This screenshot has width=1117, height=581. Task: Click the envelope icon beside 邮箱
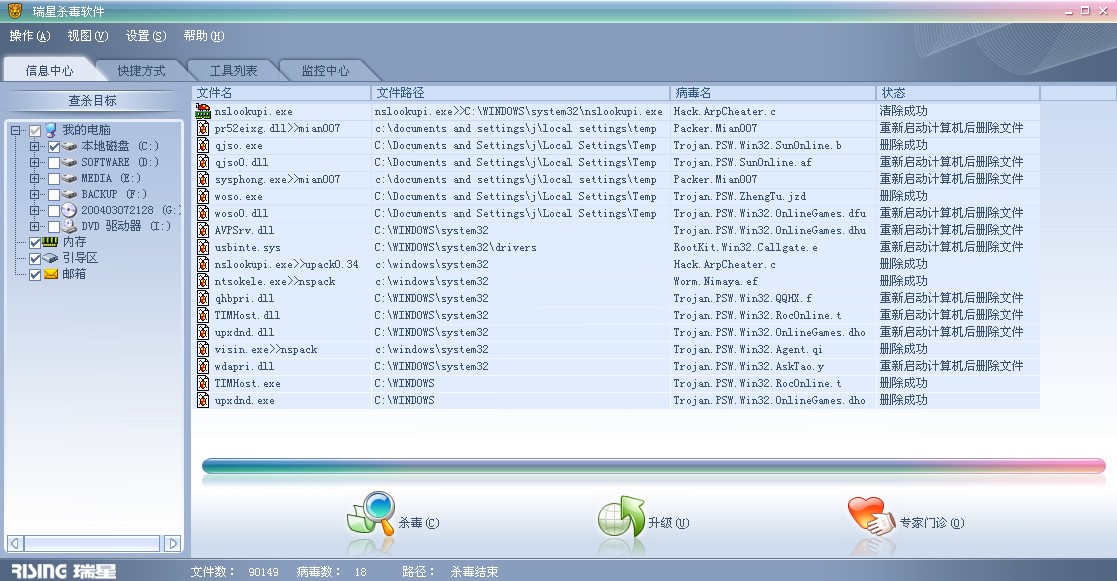pos(51,274)
